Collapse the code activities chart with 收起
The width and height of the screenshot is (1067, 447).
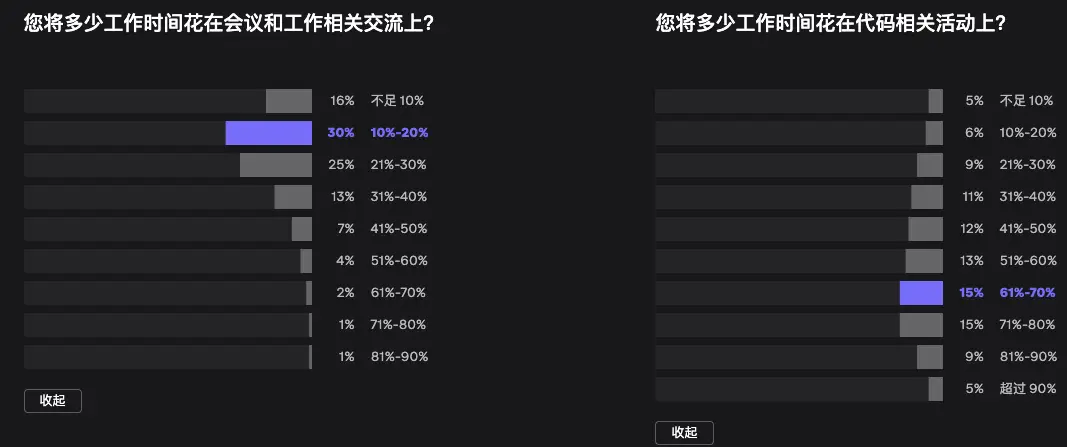pos(684,433)
